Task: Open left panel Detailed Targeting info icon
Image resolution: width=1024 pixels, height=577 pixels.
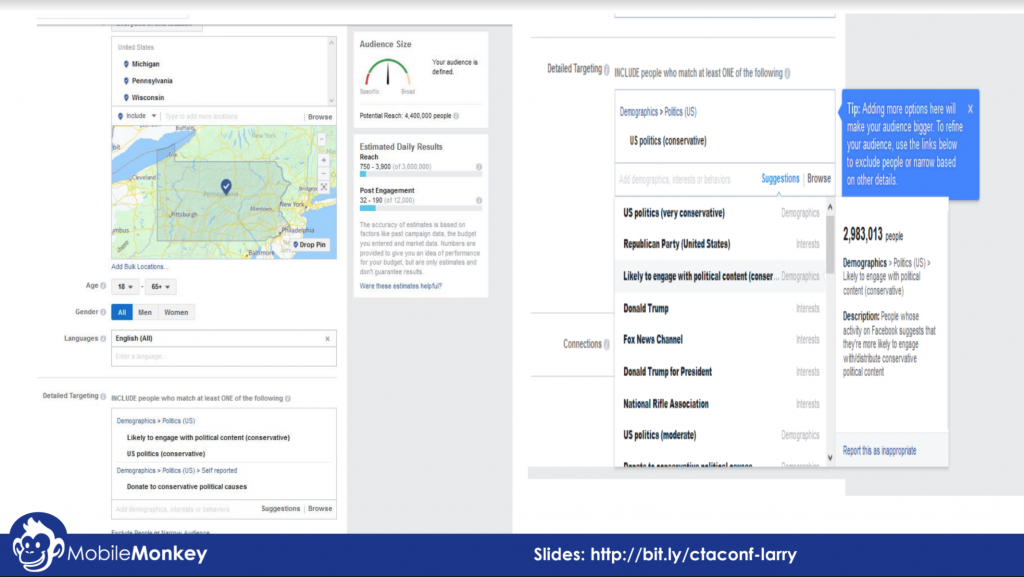Action: [x=103, y=396]
